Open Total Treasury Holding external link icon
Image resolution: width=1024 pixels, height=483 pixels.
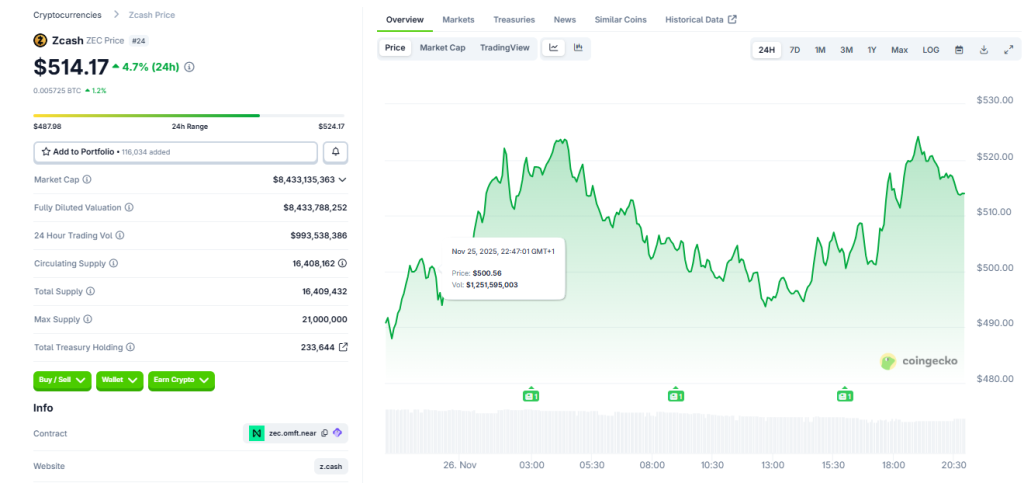click(x=343, y=347)
